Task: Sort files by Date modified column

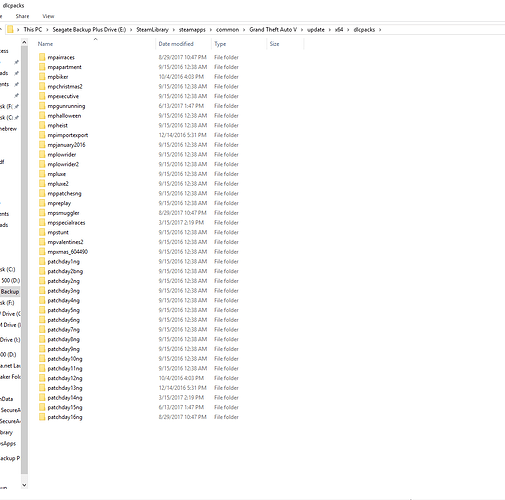Action: click(x=176, y=44)
